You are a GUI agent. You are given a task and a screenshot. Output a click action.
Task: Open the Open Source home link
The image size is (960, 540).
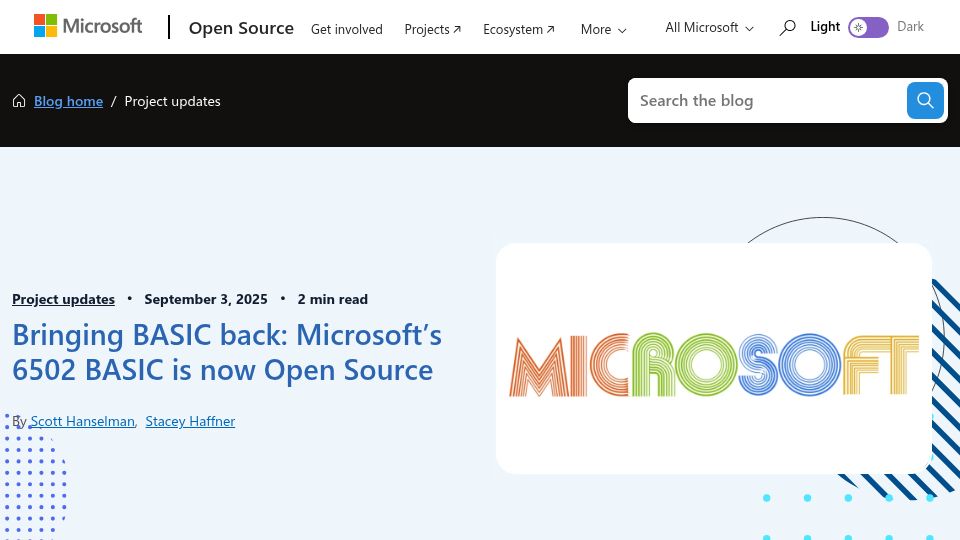point(241,28)
